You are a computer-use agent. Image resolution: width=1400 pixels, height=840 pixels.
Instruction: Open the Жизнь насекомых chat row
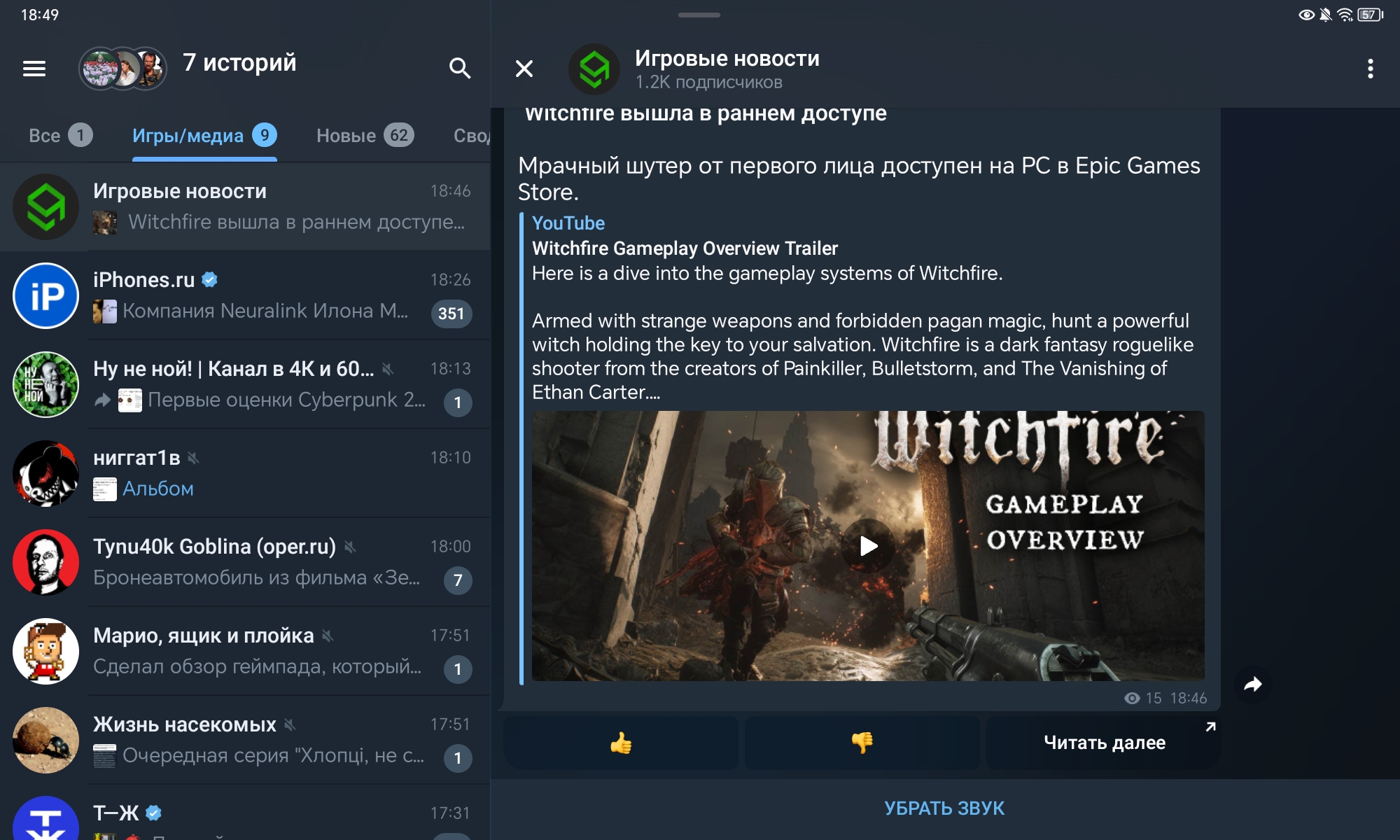(x=245, y=740)
